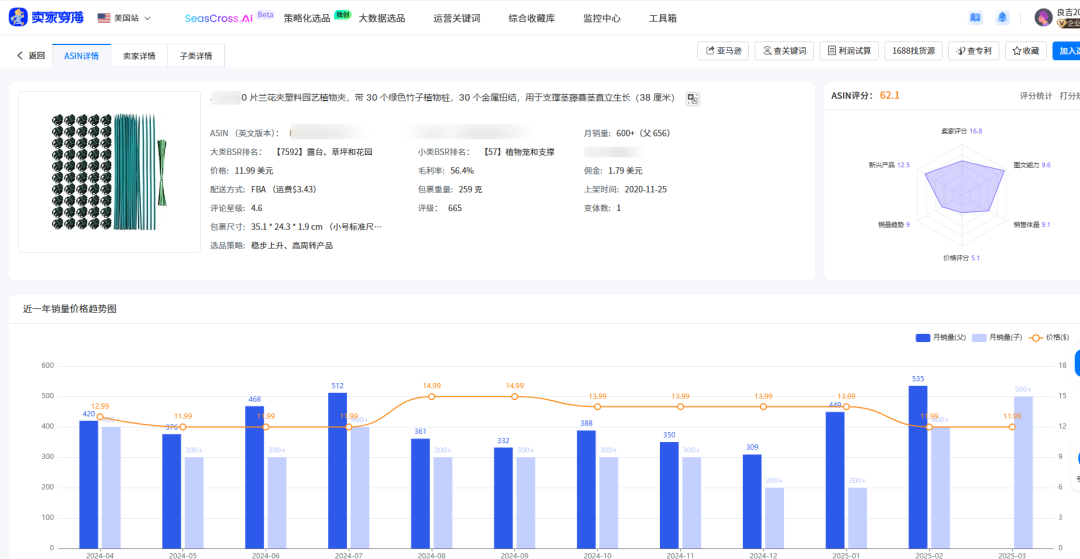1080x559 pixels.
Task: Open the 工具箱 menu
Action: pos(663,18)
